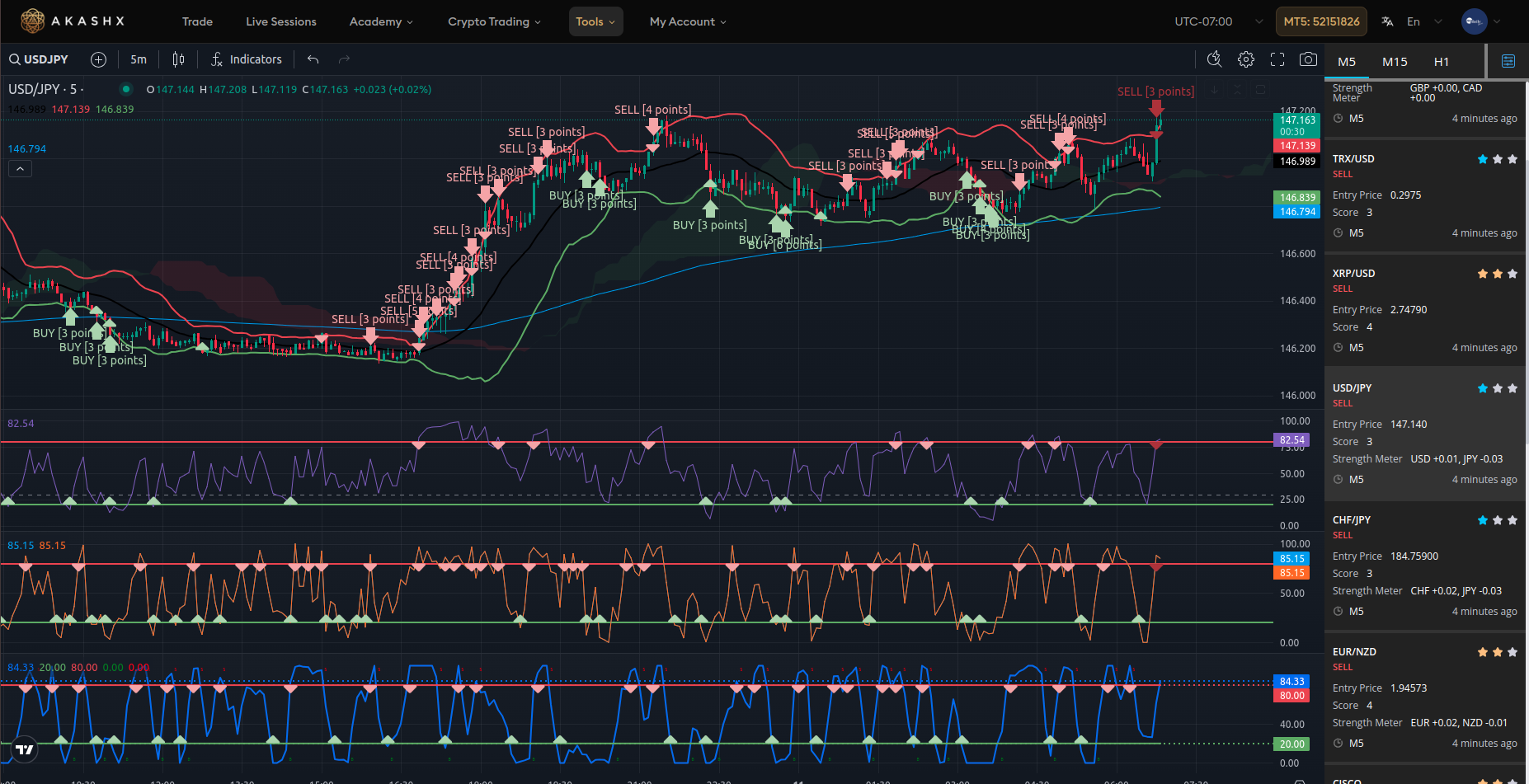Switch to the M15 signals tab
The height and width of the screenshot is (784, 1529).
tap(1395, 62)
